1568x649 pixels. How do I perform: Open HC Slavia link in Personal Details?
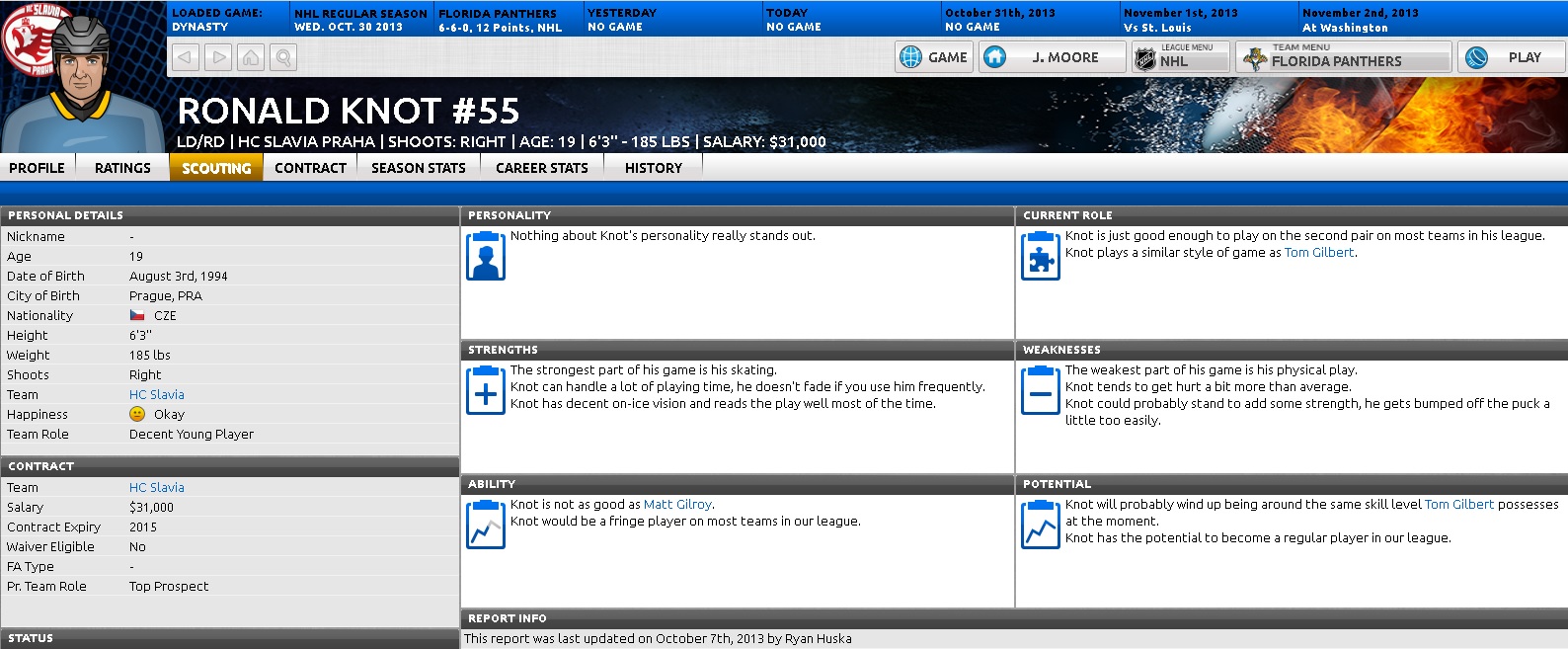click(157, 394)
